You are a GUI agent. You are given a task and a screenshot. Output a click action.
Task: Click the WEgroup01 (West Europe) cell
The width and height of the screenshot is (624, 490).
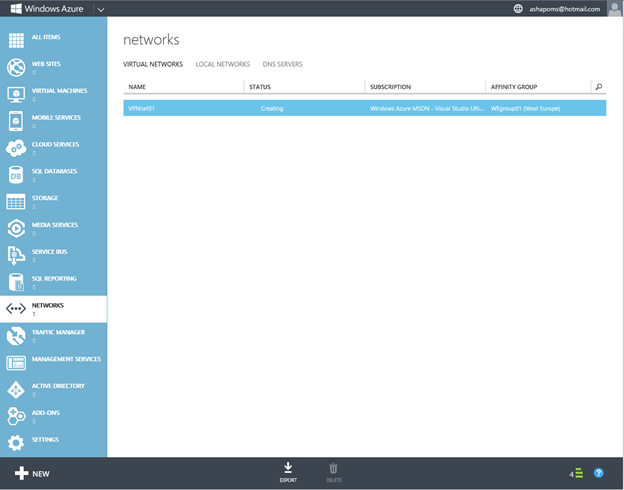click(x=525, y=108)
